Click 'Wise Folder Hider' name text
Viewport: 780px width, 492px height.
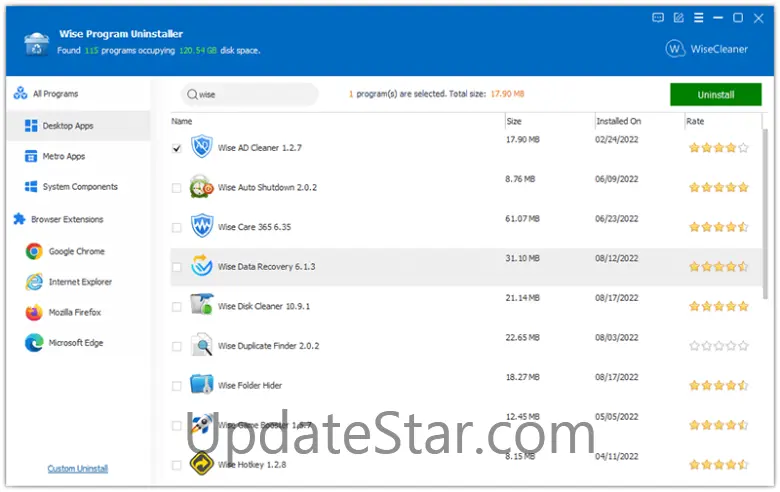click(x=250, y=386)
